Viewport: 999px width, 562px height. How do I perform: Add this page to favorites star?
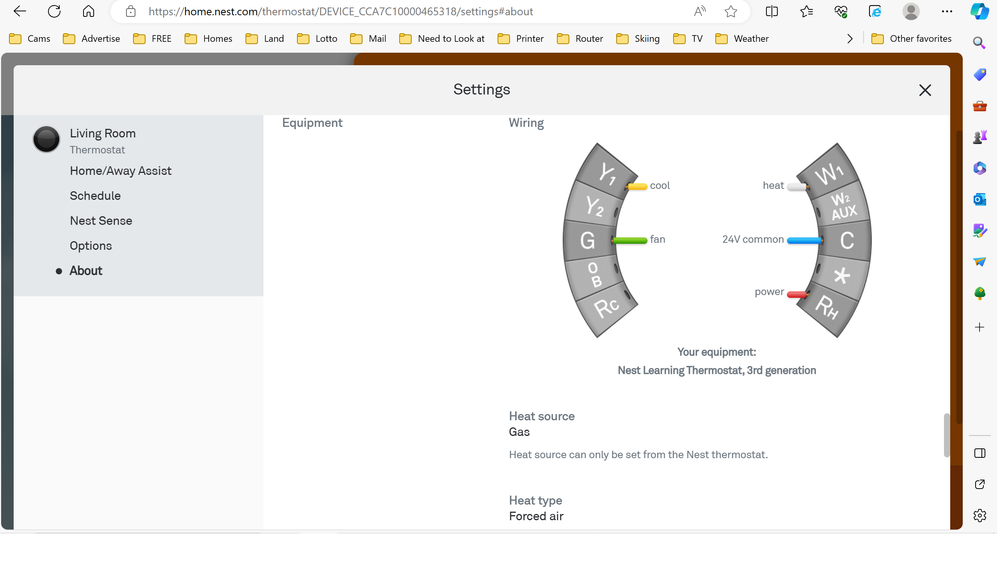click(x=731, y=11)
